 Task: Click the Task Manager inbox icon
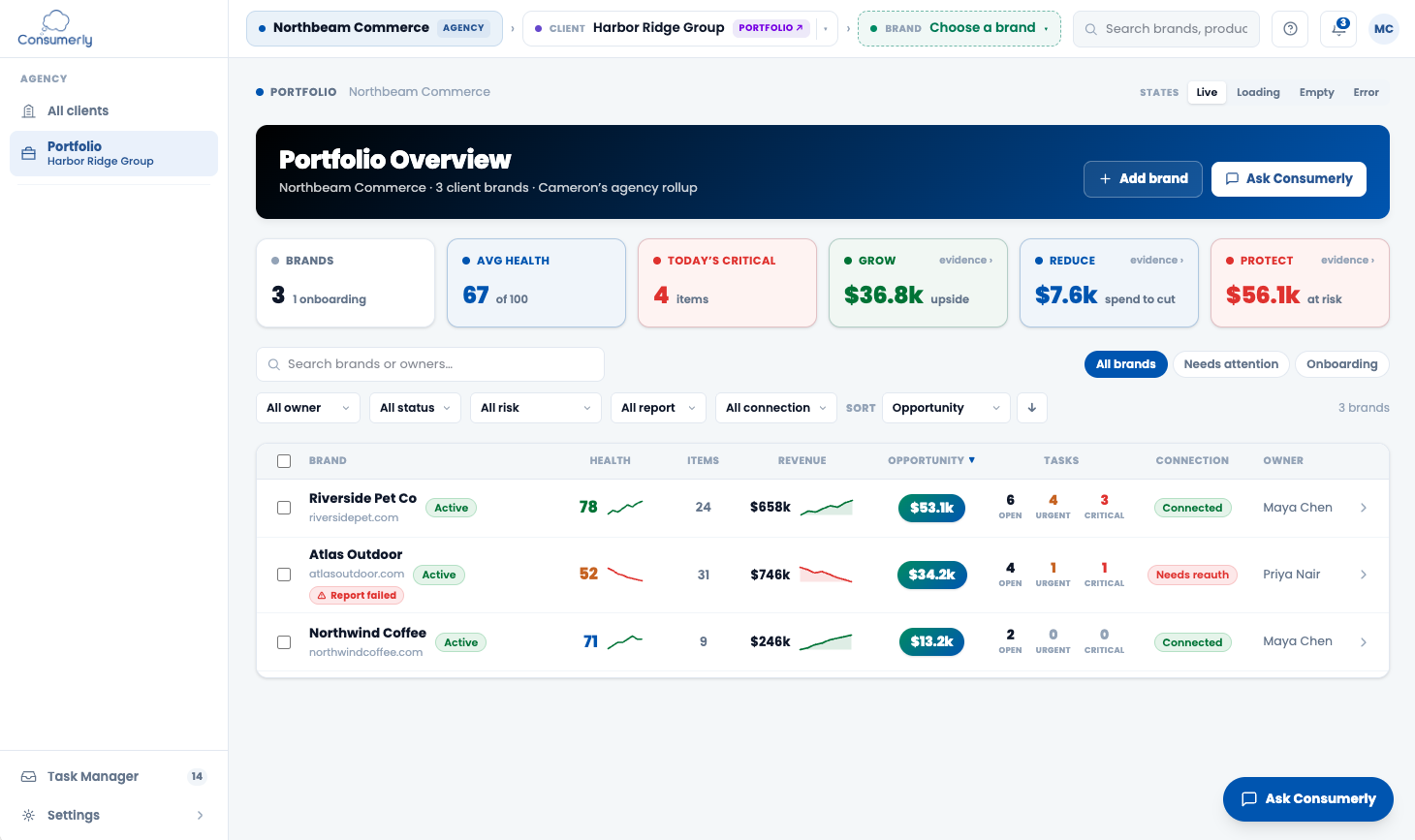tap(29, 777)
